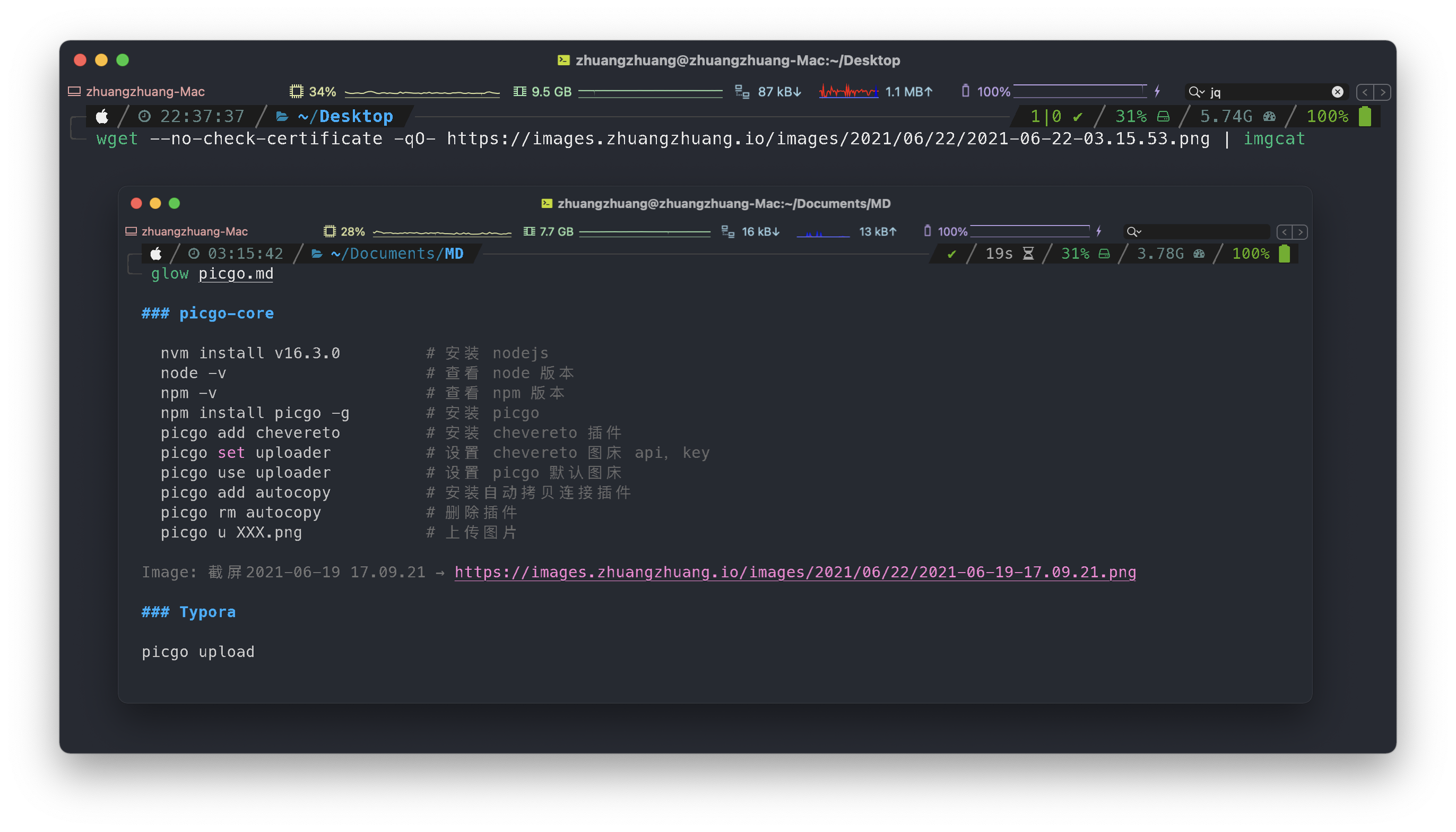
Task: Clear the jq search text
Action: tap(1338, 91)
